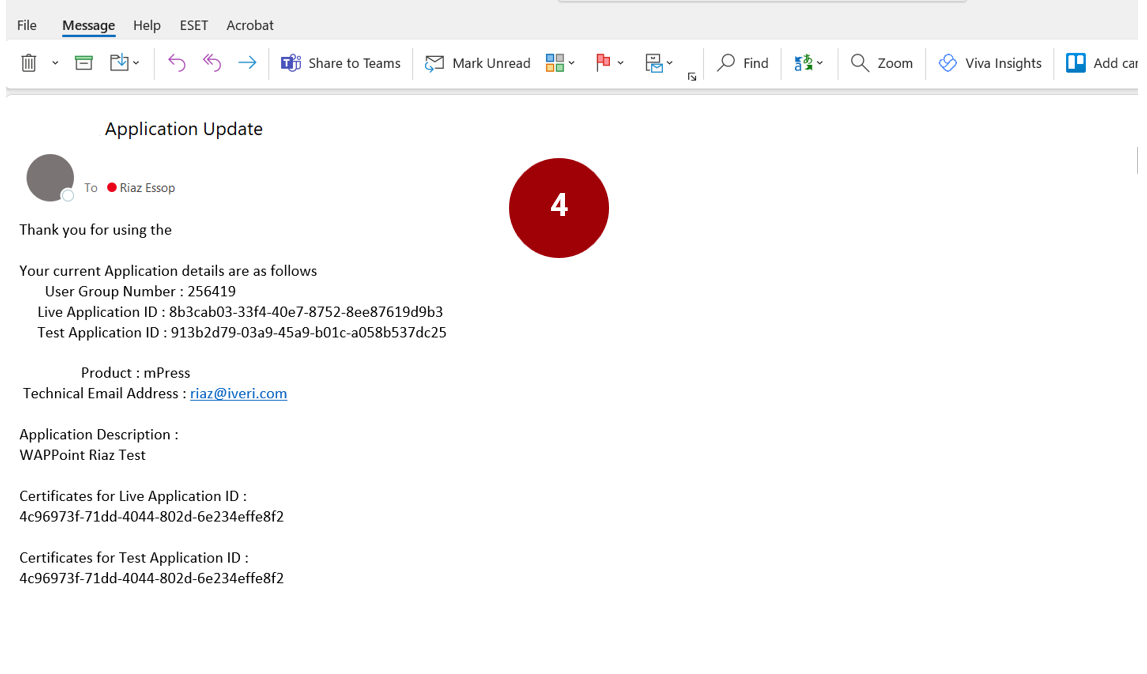Open Viva Insights

pos(990,63)
